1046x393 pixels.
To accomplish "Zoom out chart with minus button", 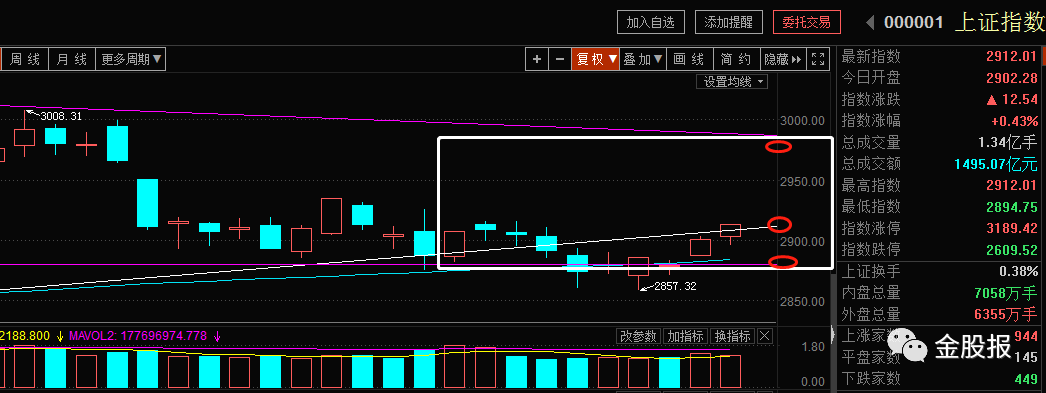I will coord(560,59).
